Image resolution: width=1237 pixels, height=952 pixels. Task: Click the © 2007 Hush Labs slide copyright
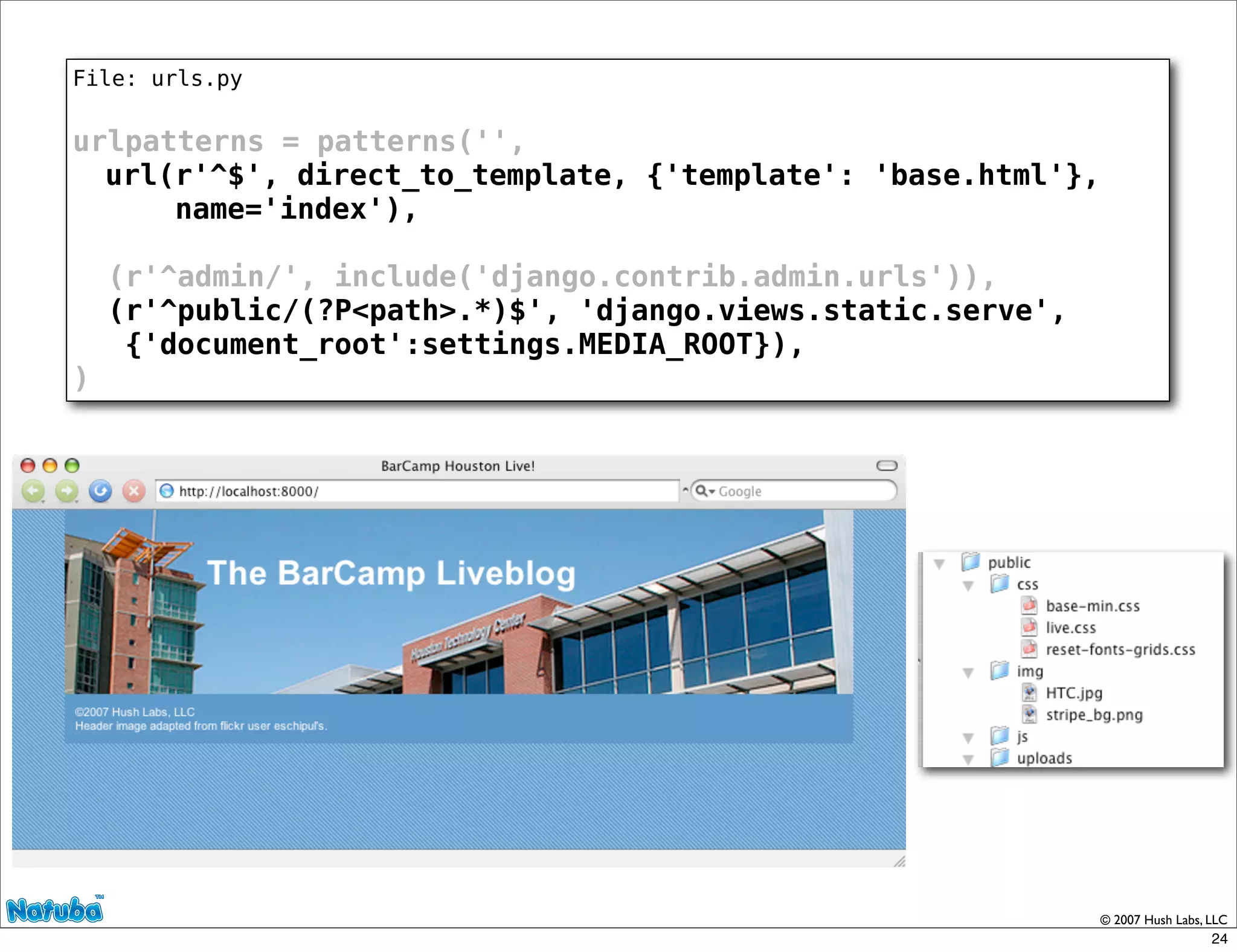click(1163, 919)
